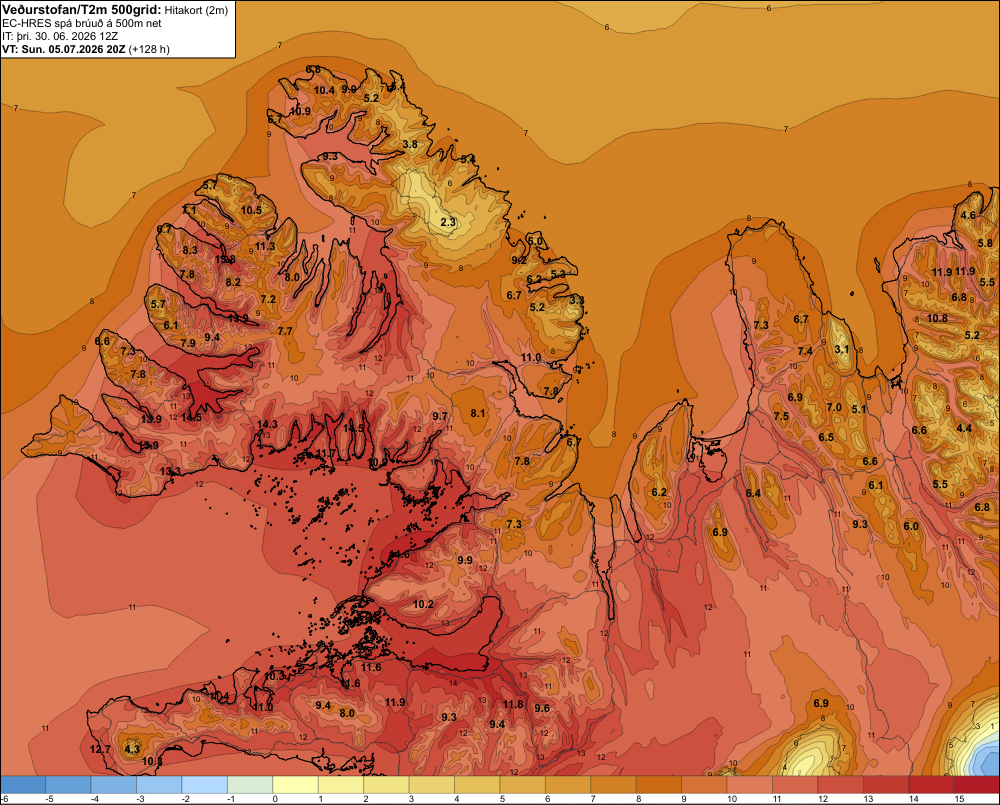This screenshot has width=1000, height=805.
Task: Click the temperature value 8.2
Action: [233, 282]
